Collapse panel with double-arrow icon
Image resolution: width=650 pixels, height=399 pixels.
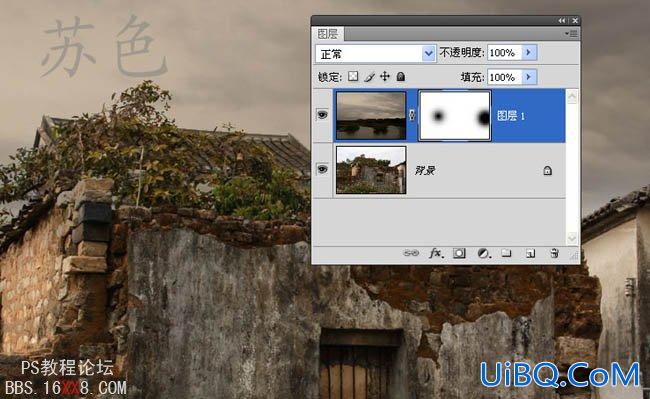pyautogui.click(x=562, y=20)
